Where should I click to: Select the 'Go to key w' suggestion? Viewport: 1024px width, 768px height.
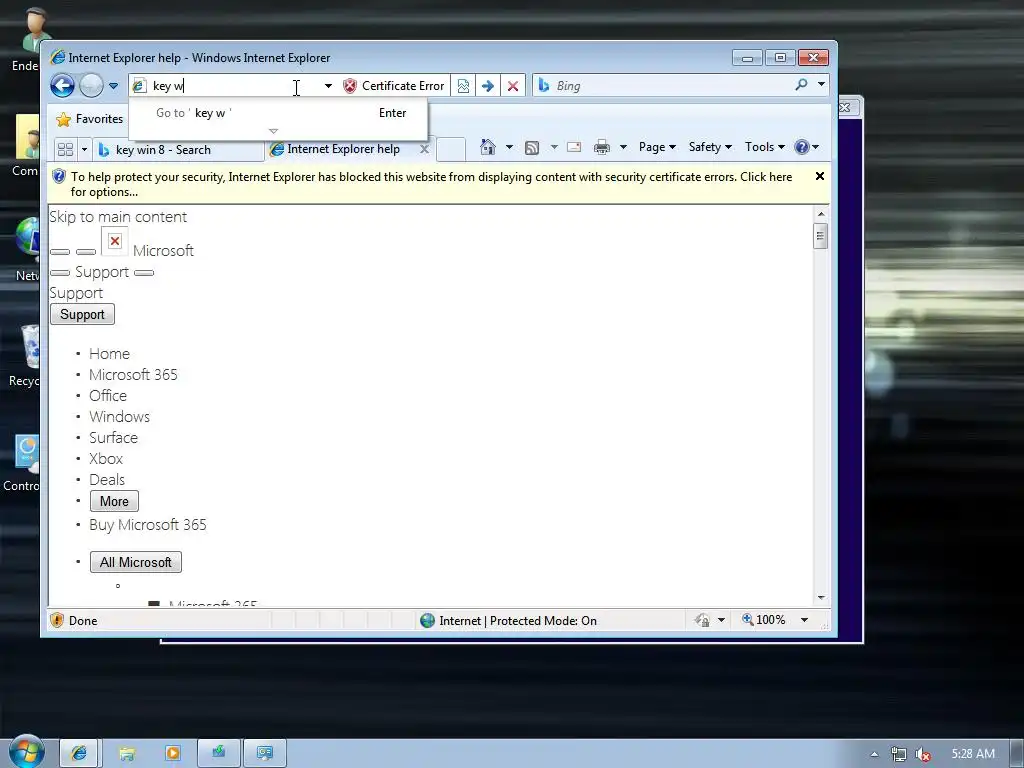pyautogui.click(x=278, y=113)
